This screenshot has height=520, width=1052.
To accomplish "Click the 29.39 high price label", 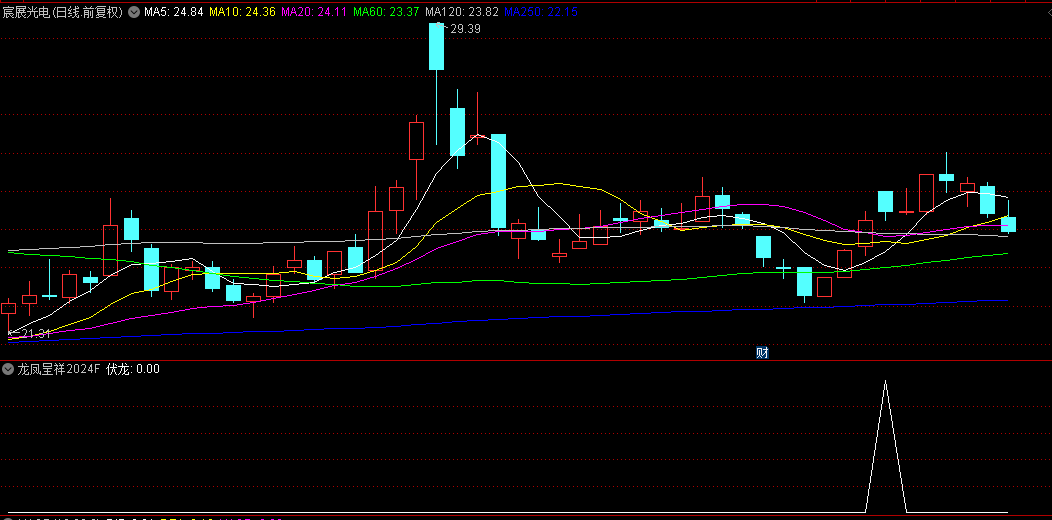I will 465,29.
